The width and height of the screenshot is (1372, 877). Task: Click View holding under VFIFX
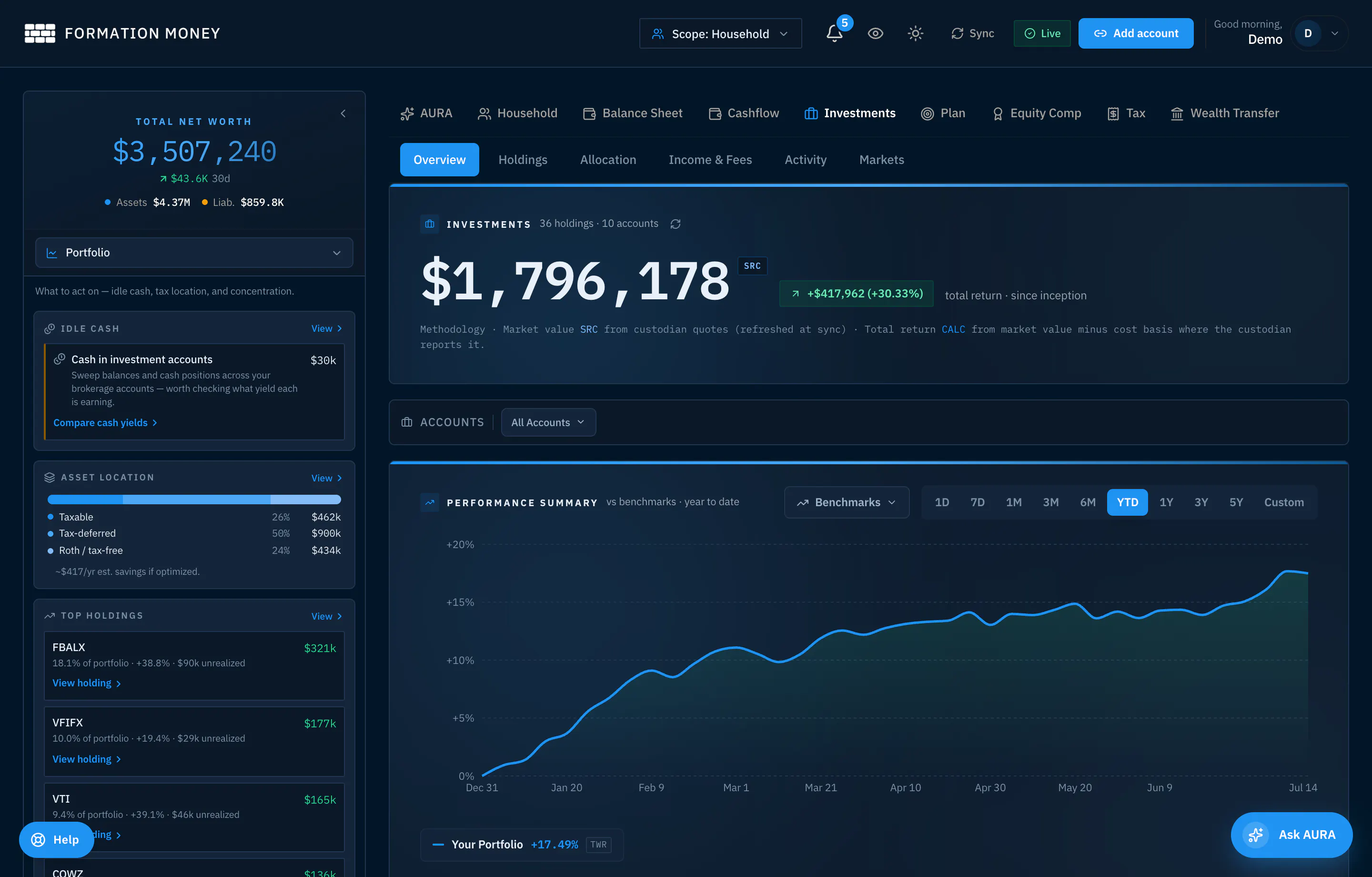click(x=87, y=759)
